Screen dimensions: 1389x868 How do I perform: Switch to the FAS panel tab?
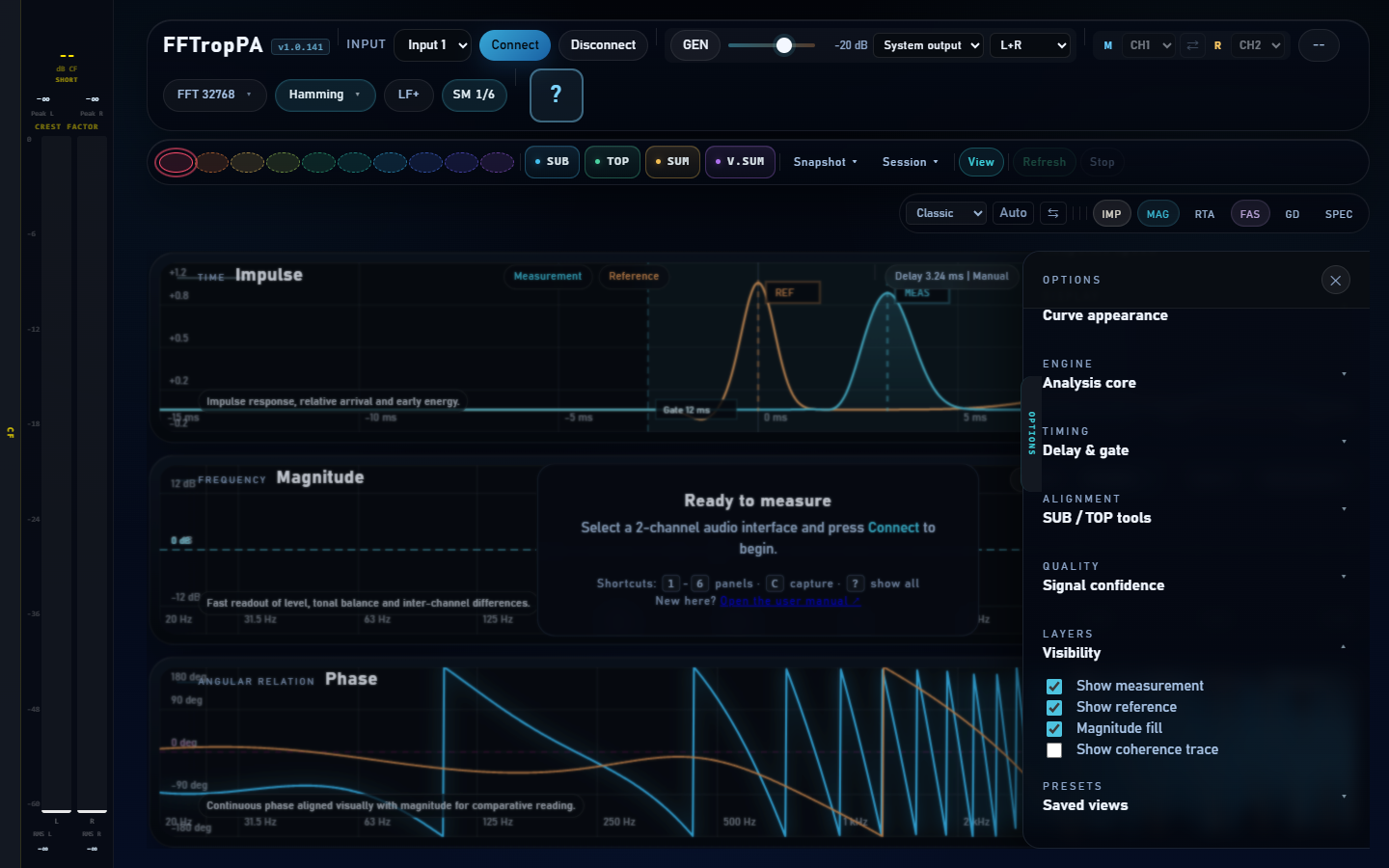coord(1250,214)
